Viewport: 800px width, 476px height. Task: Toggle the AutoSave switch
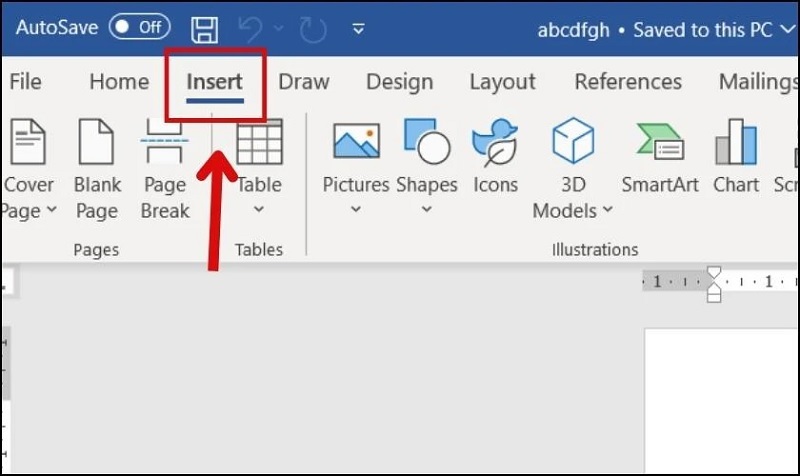tap(139, 28)
